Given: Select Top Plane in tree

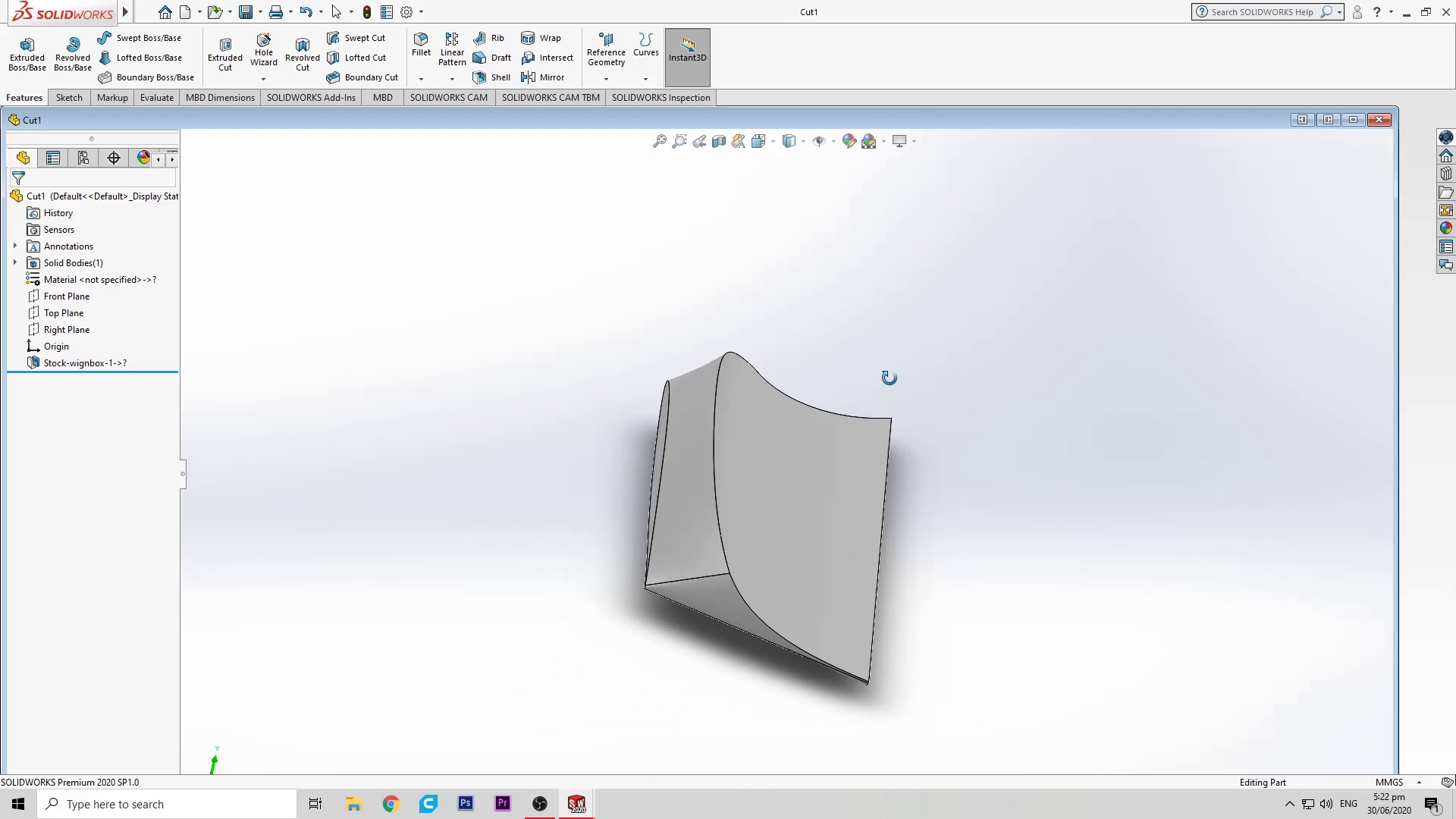Looking at the screenshot, I should [x=64, y=313].
